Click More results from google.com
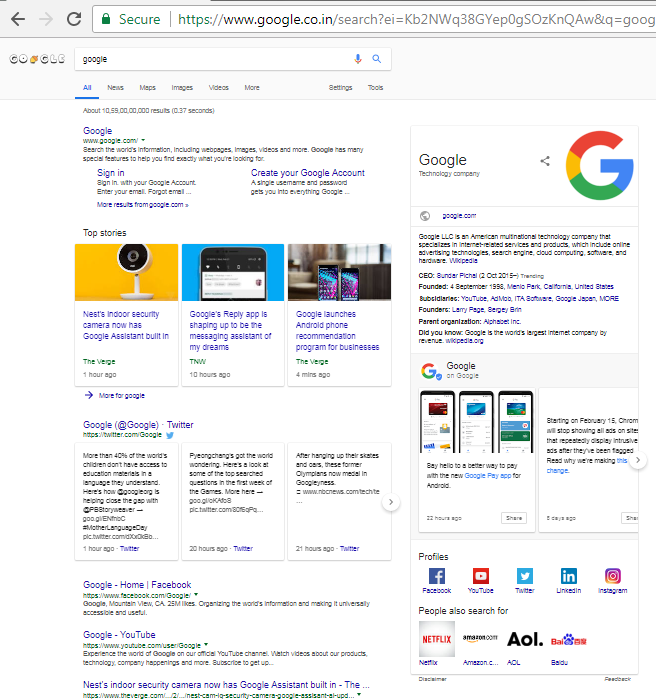Viewport: 656px width, 699px height. tap(143, 205)
